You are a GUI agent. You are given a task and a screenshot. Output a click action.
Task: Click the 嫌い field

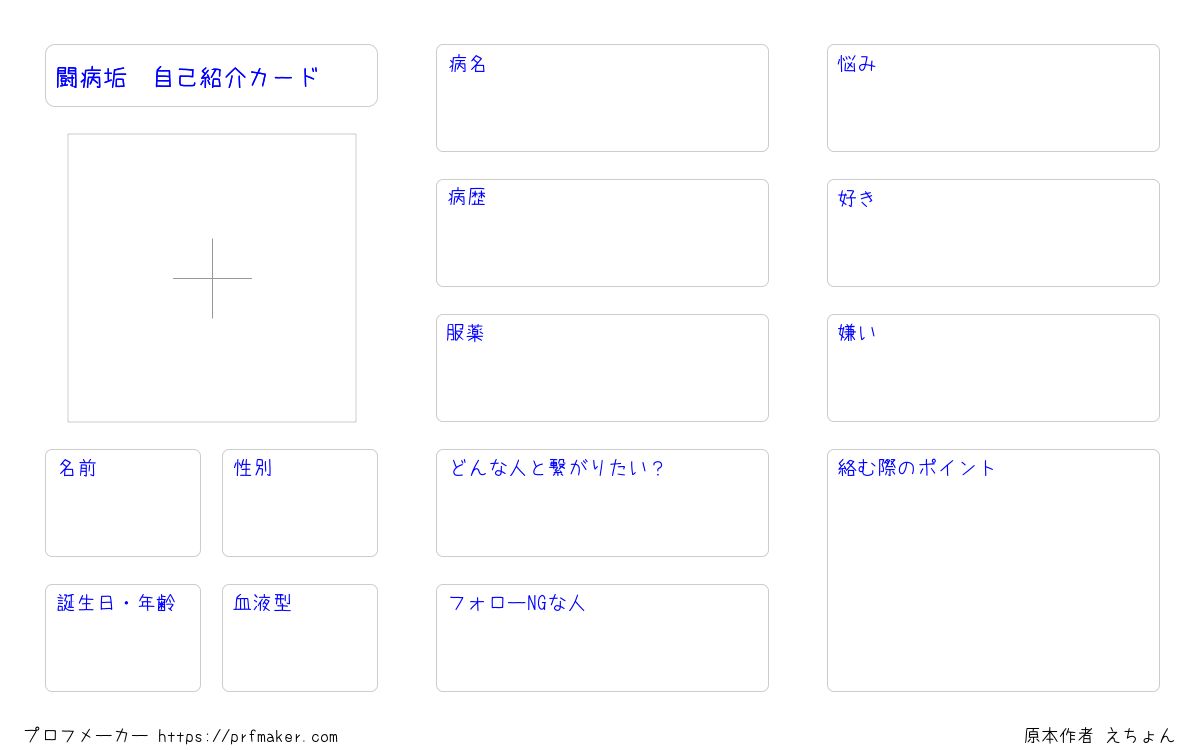click(993, 368)
